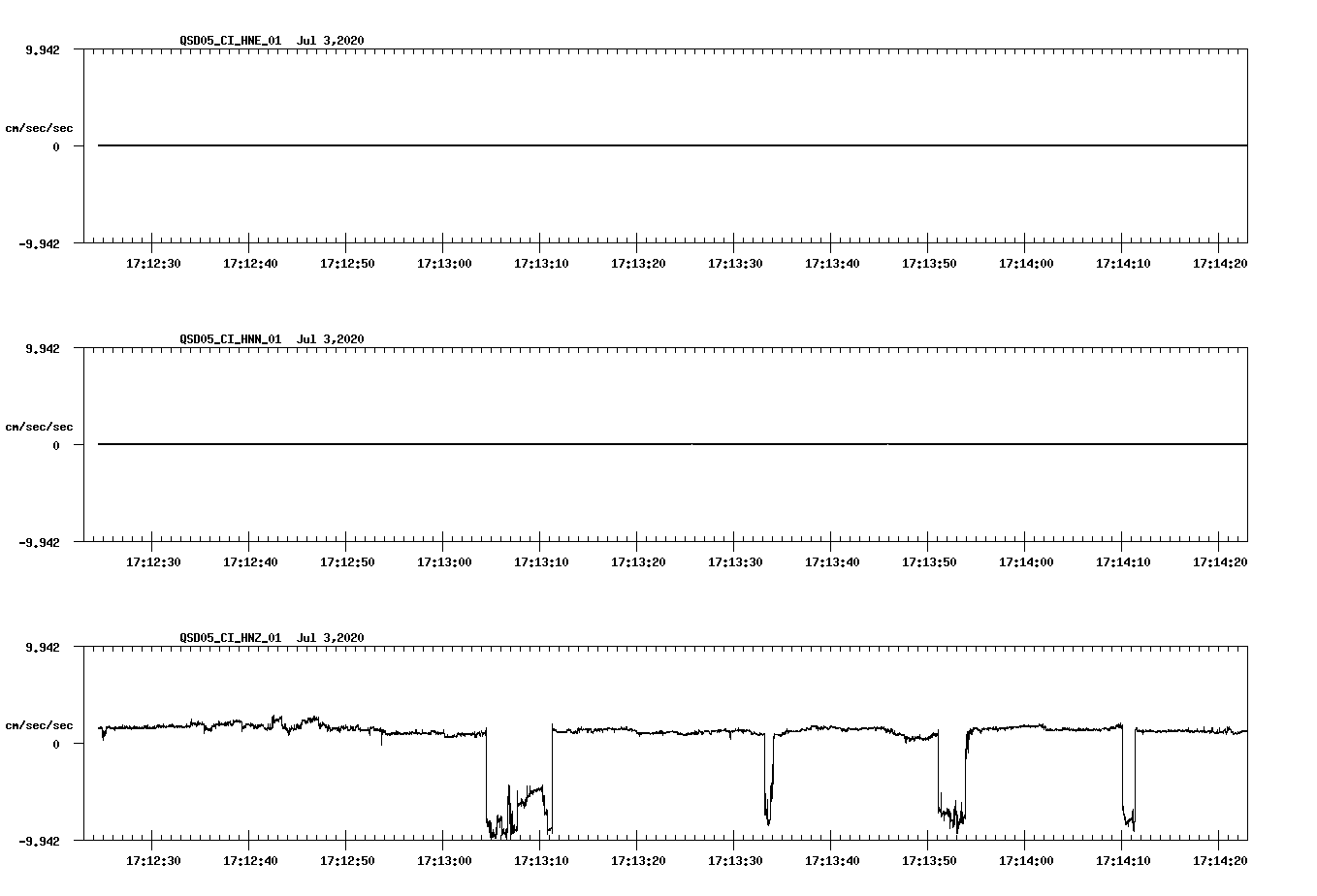Click the 17:12:30 time label under HNE chart
This screenshot has width=1317, height=896.
153,263
